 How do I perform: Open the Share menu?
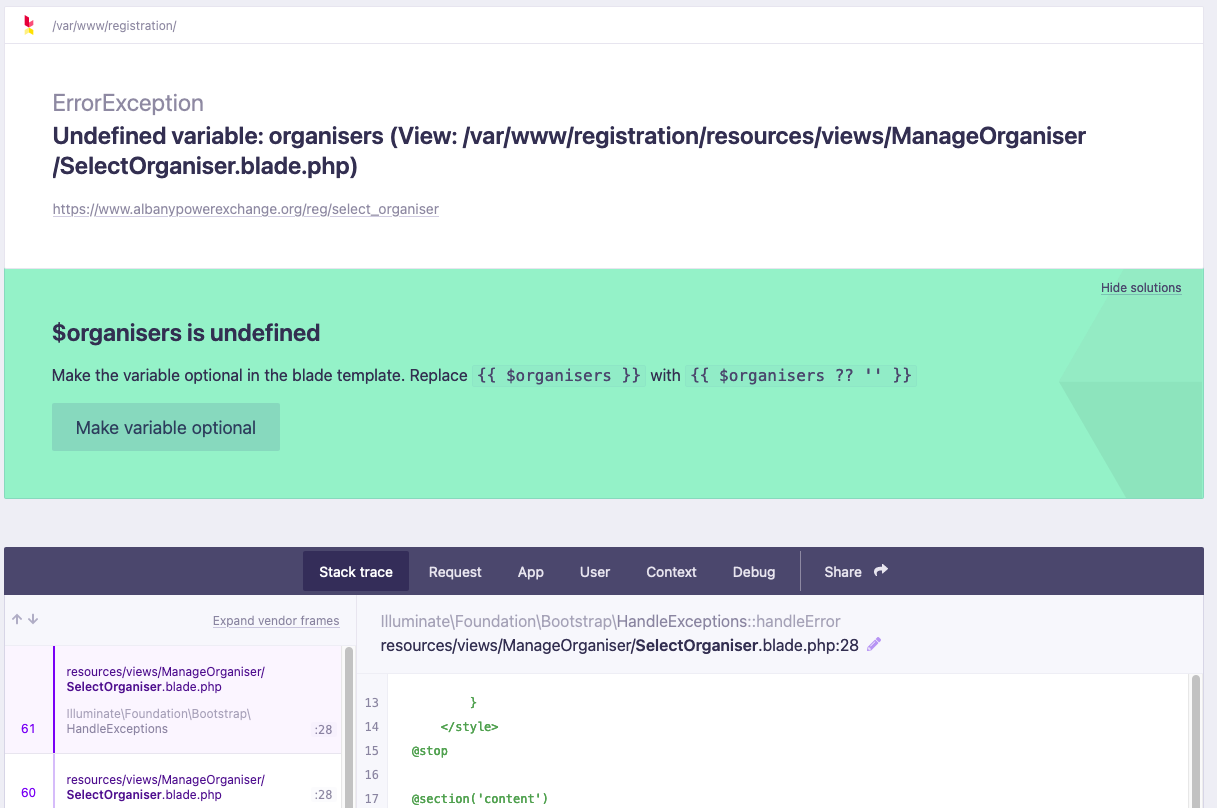(843, 571)
